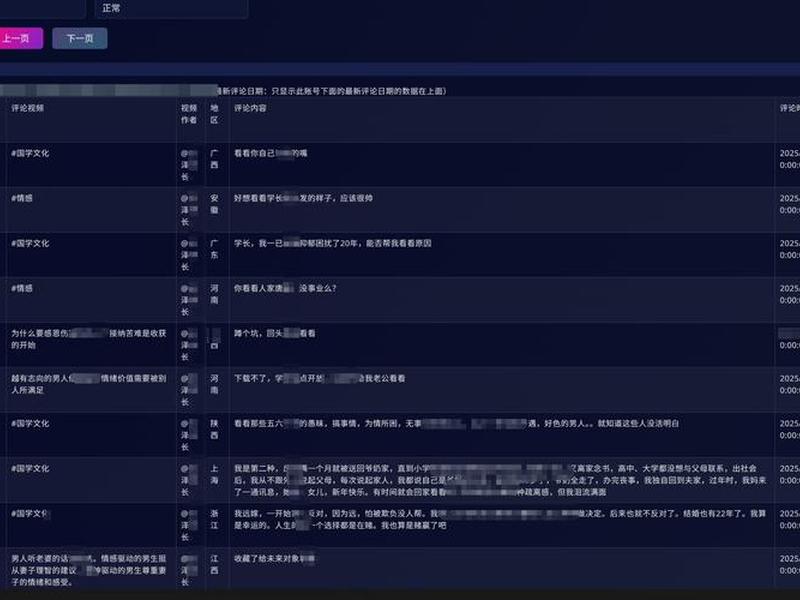Go to the next page with 下一页
The image size is (800, 600).
tap(80, 38)
